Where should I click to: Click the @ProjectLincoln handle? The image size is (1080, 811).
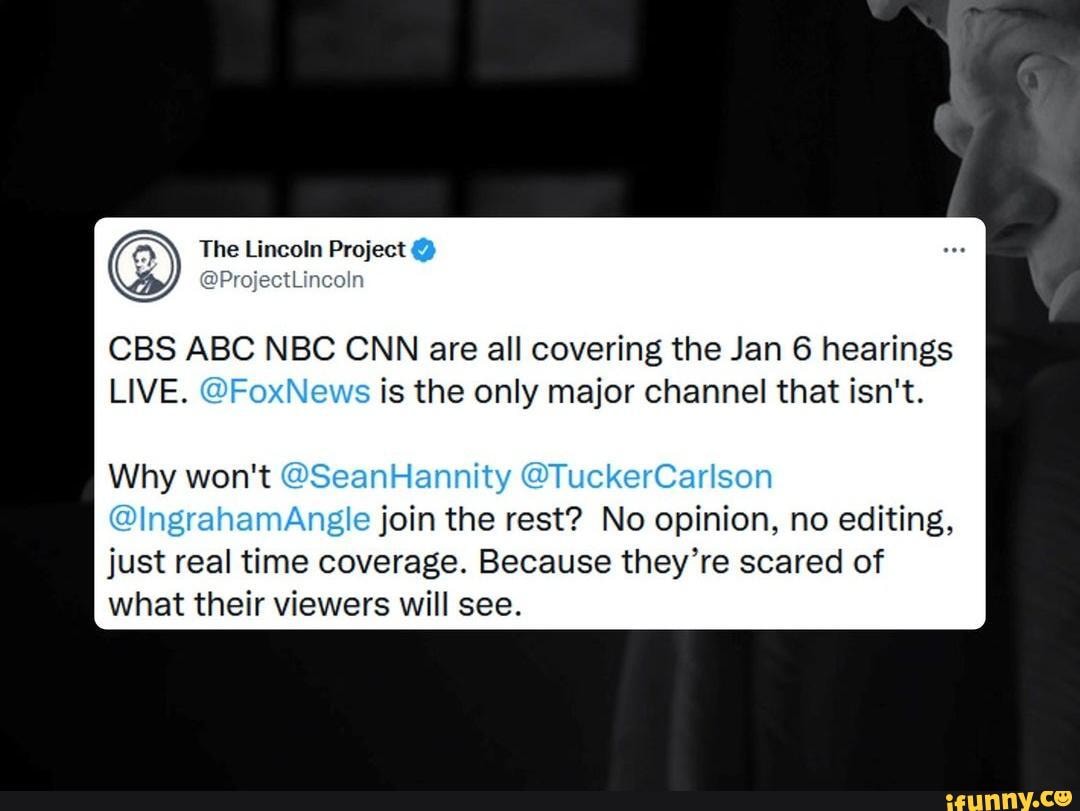coord(281,280)
